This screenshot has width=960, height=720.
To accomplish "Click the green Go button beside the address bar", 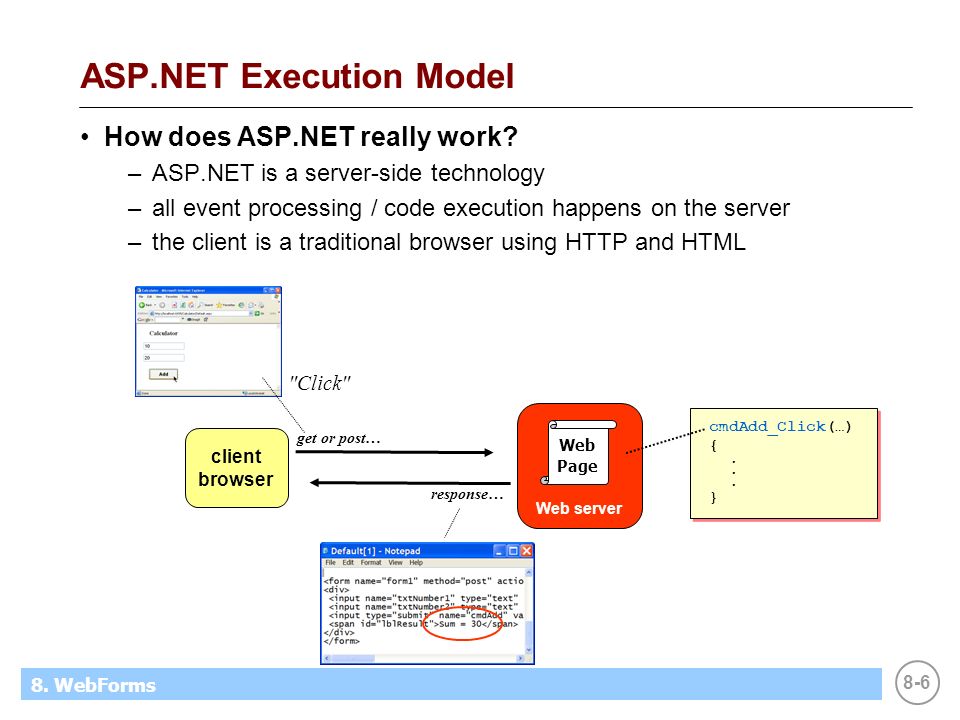I will [257, 313].
